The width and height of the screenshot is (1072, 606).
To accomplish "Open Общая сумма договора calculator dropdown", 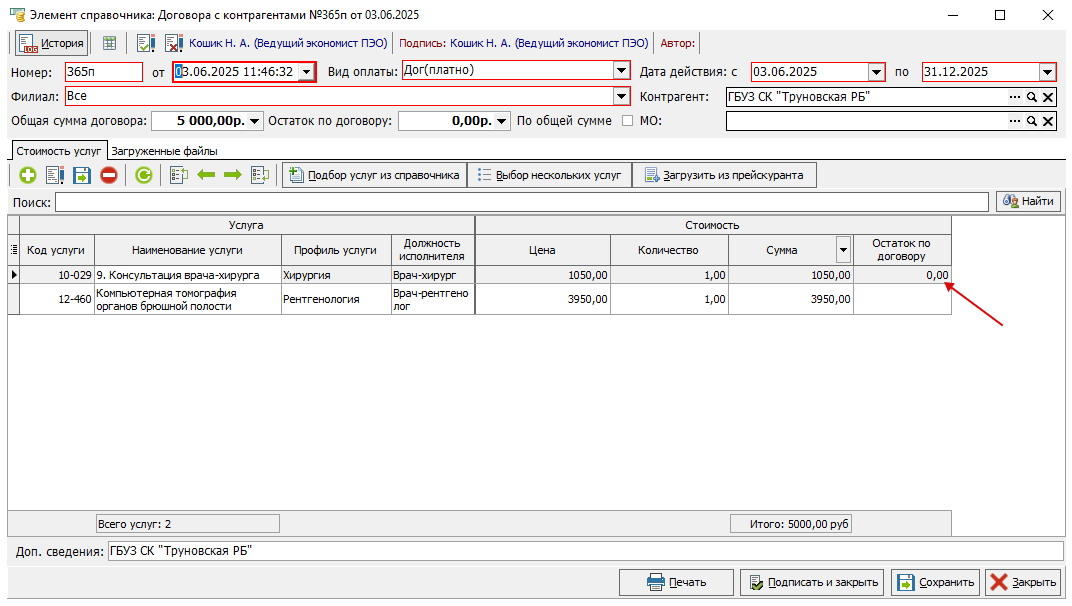I will pos(254,121).
